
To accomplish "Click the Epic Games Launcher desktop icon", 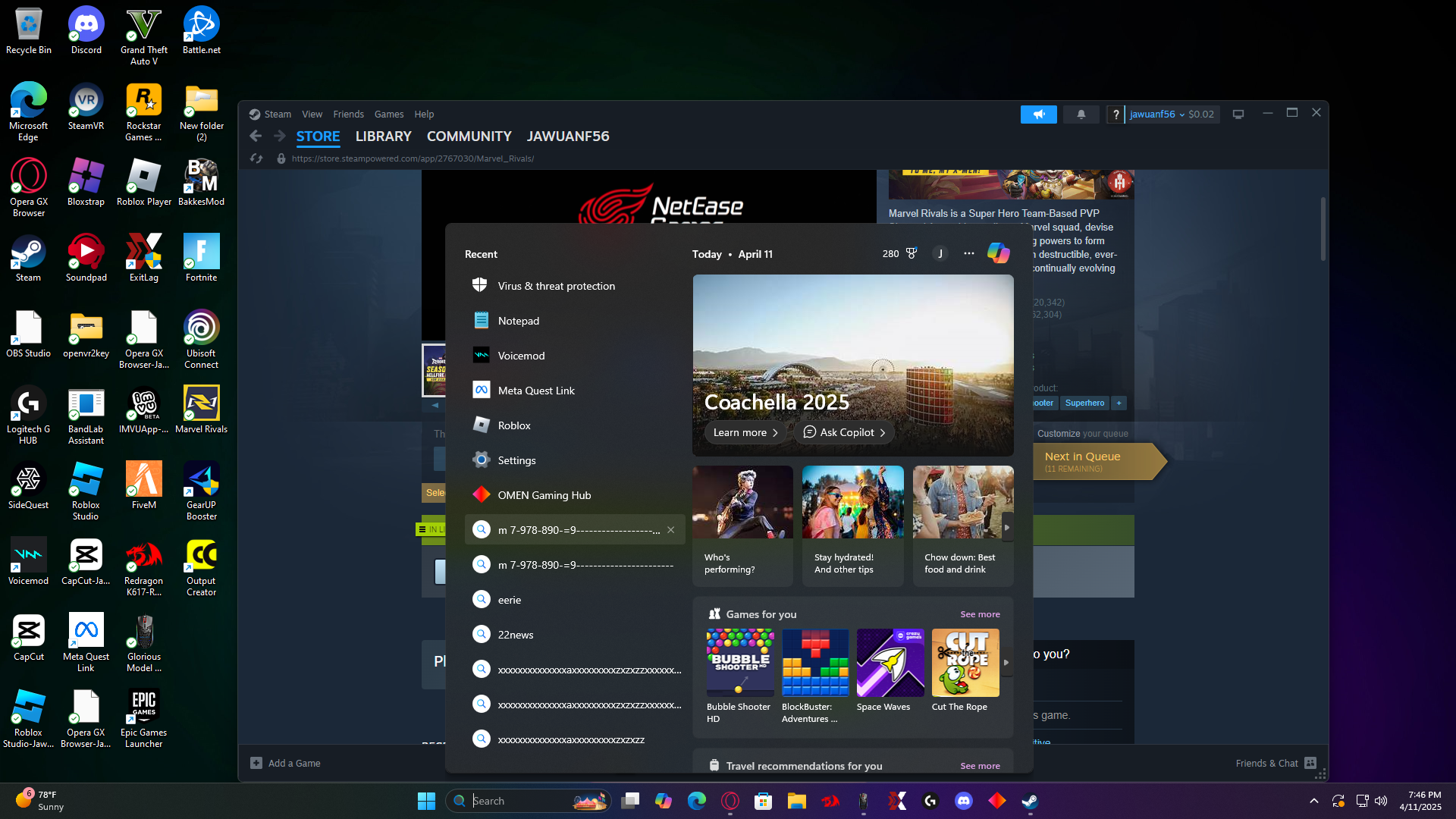I will [144, 718].
